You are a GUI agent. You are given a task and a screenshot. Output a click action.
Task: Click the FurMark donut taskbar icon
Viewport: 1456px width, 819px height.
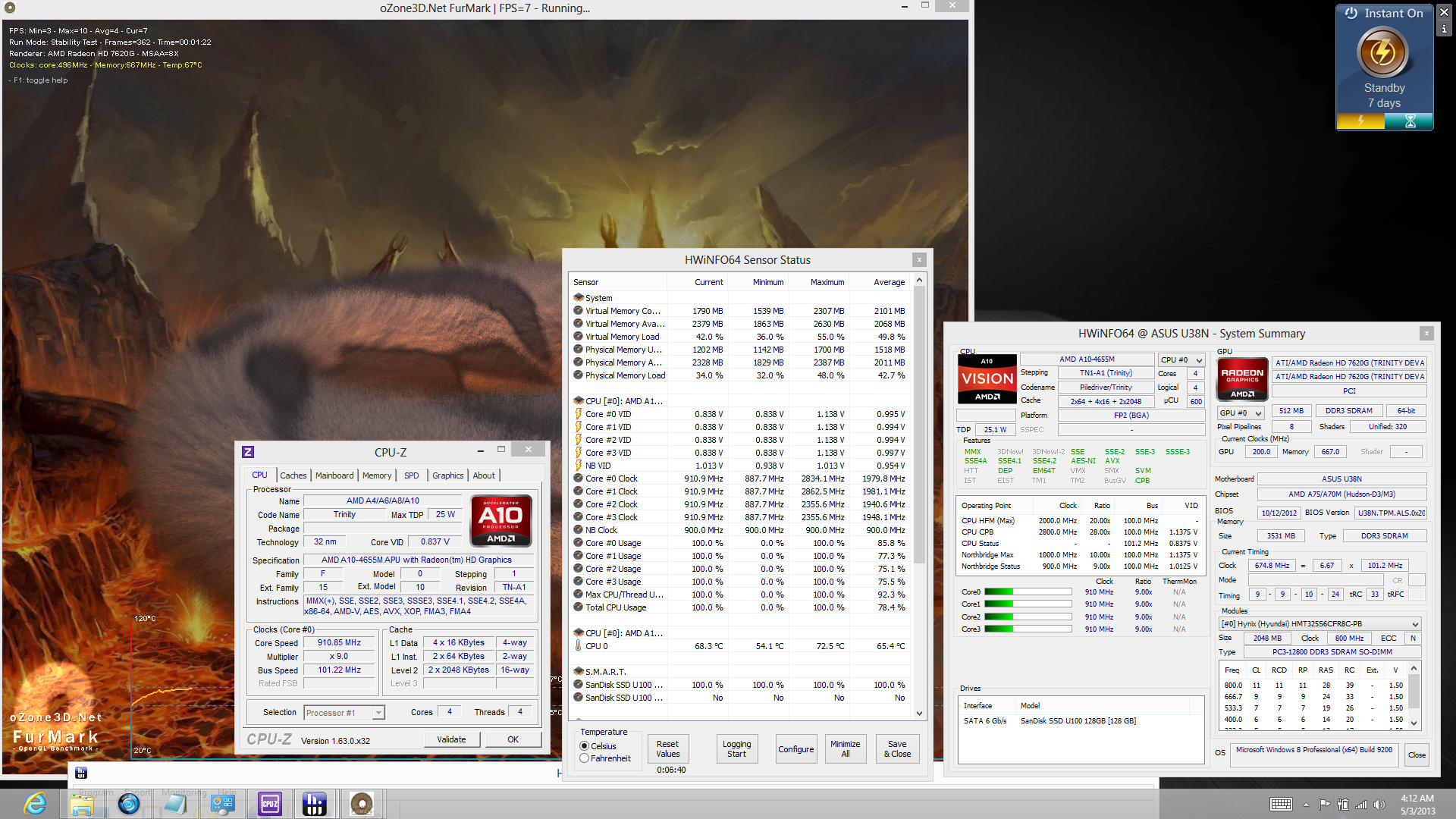pyautogui.click(x=361, y=804)
